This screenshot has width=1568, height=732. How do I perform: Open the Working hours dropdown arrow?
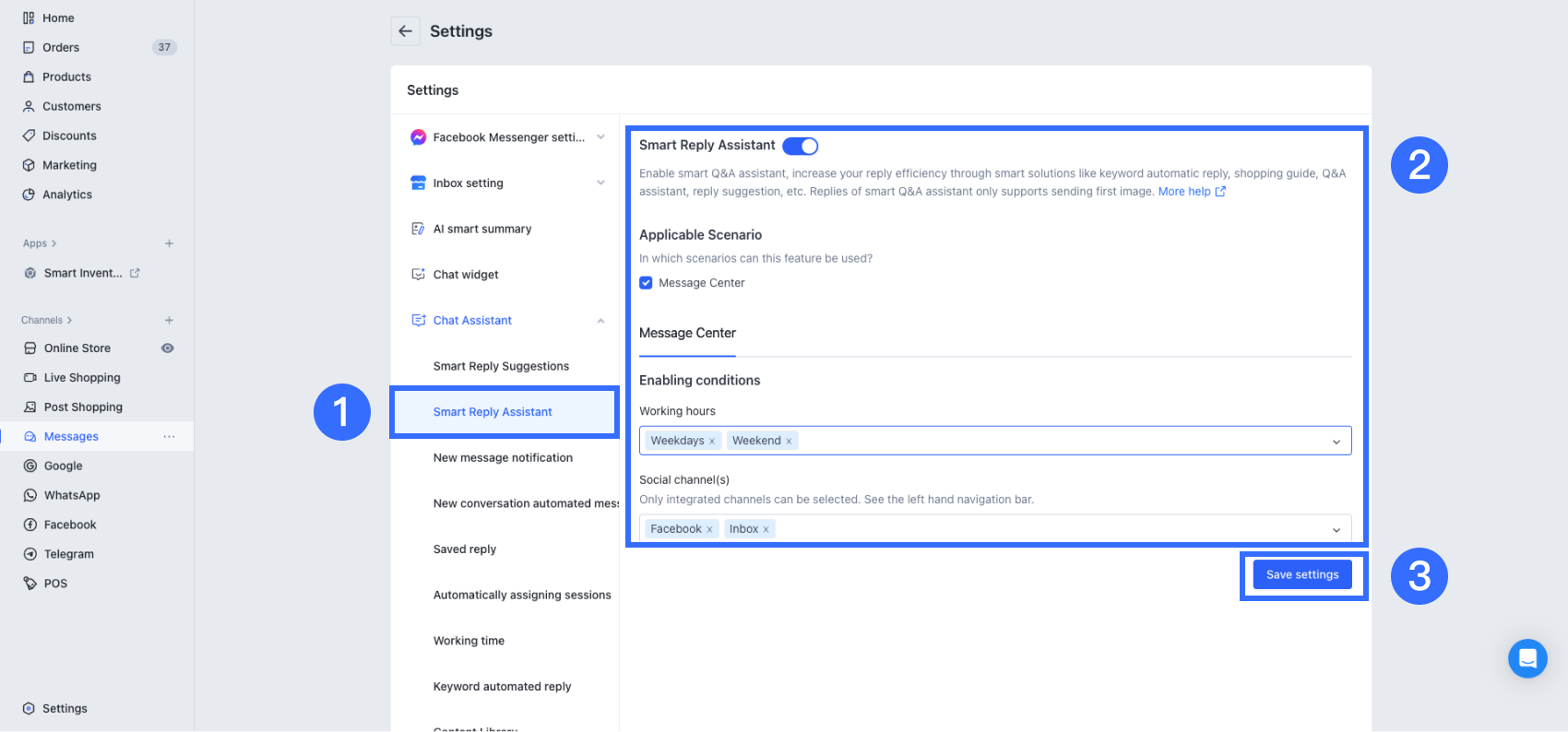click(x=1336, y=442)
